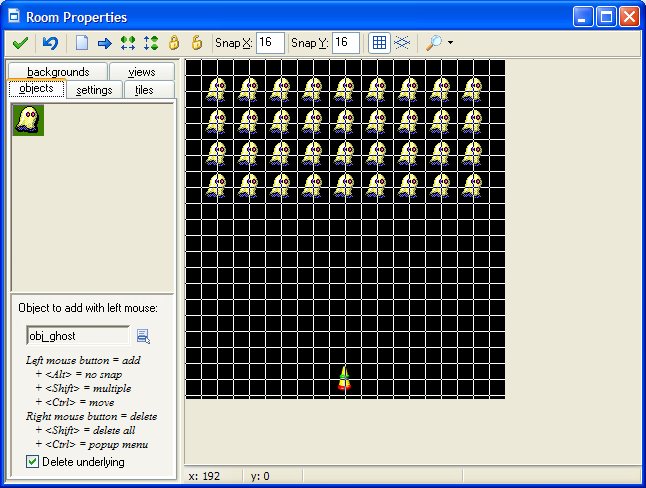Screen dimensions: 646x488
Task: Click the Snap Y input field
Action: (x=346, y=43)
